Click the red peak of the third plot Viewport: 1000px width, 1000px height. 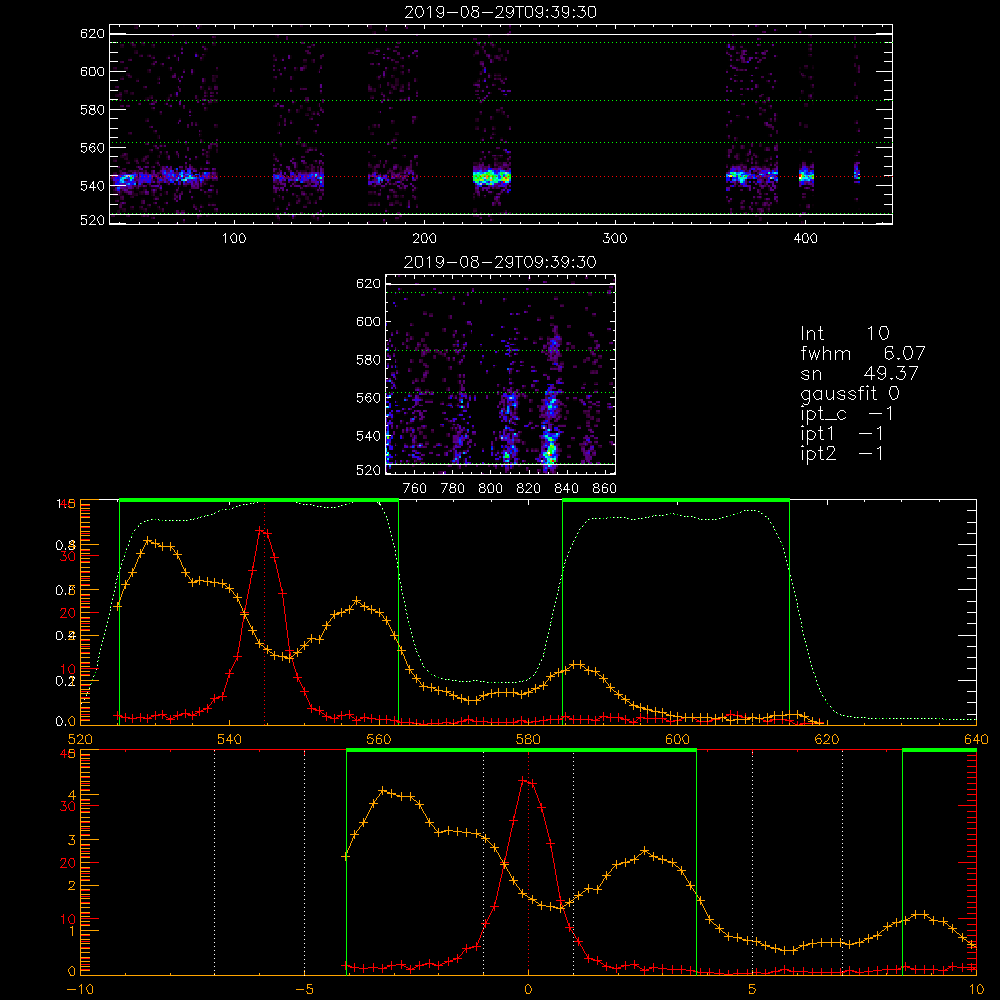click(x=261, y=530)
